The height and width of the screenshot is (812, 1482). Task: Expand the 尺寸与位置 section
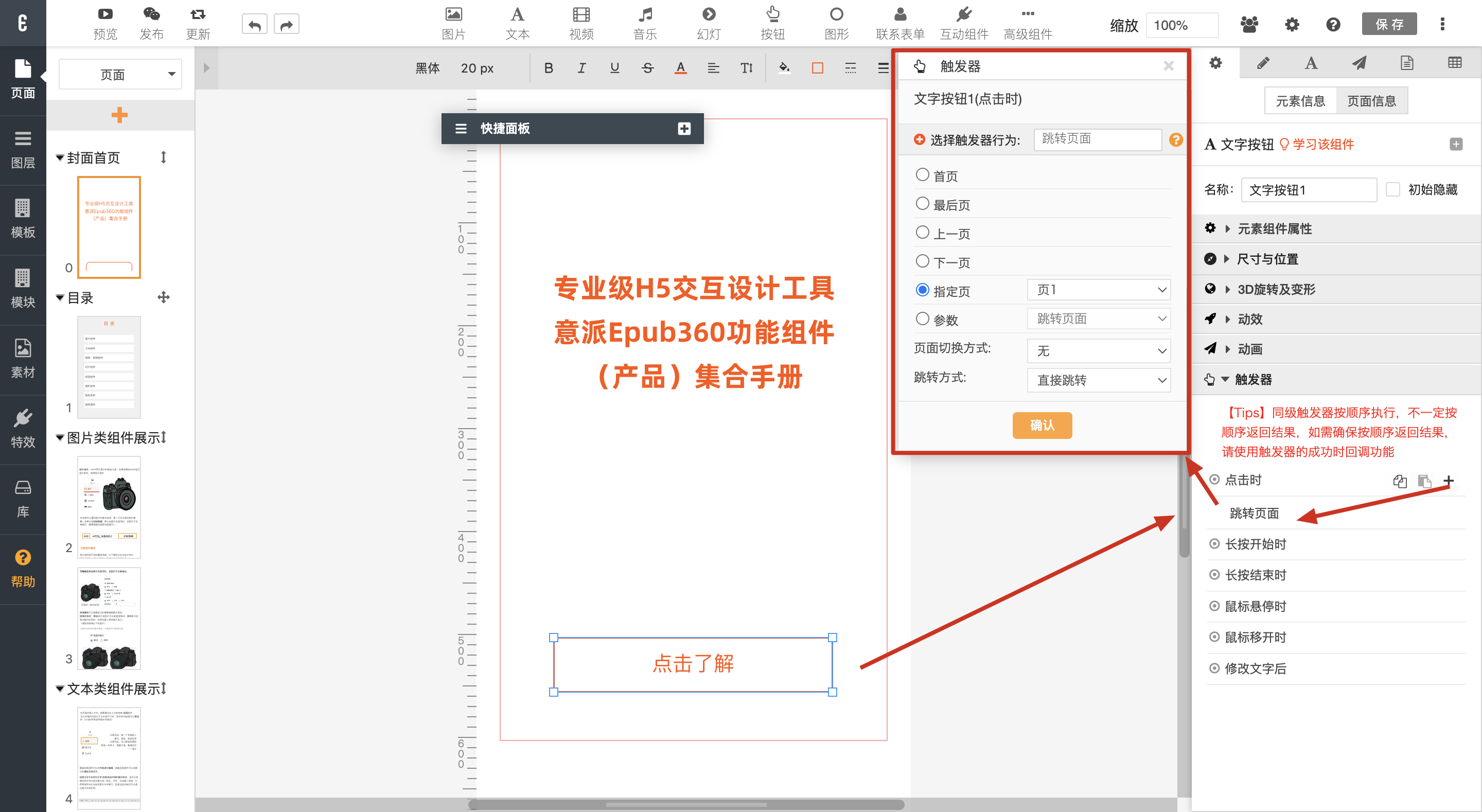click(1267, 259)
